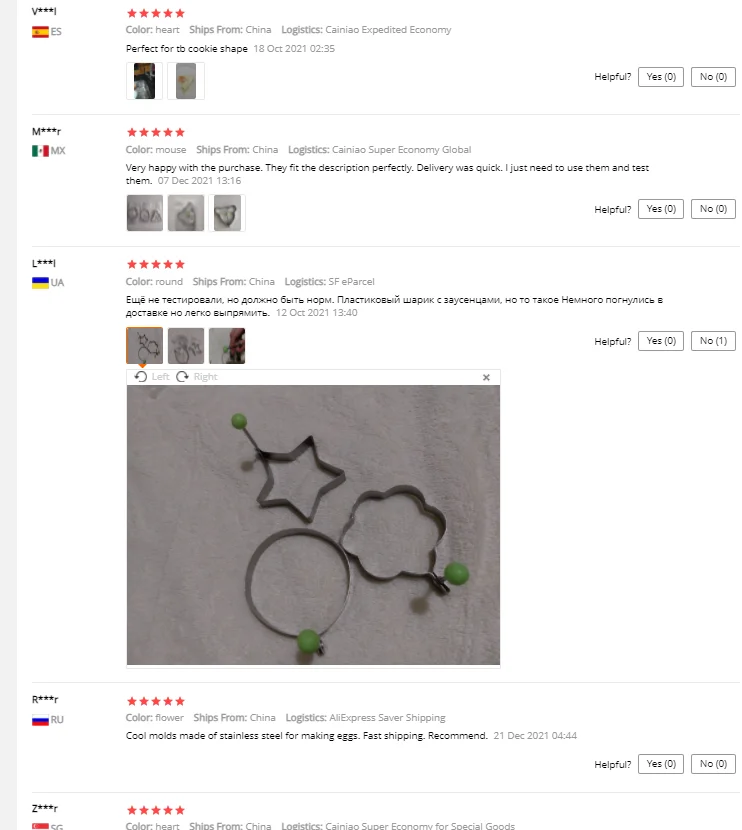
Task: Vote Yes on L***l's round review
Action: click(x=660, y=341)
